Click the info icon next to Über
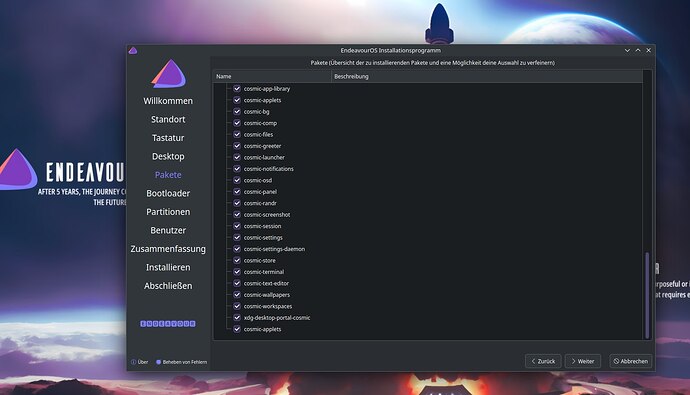This screenshot has width=690, height=395. [133, 362]
